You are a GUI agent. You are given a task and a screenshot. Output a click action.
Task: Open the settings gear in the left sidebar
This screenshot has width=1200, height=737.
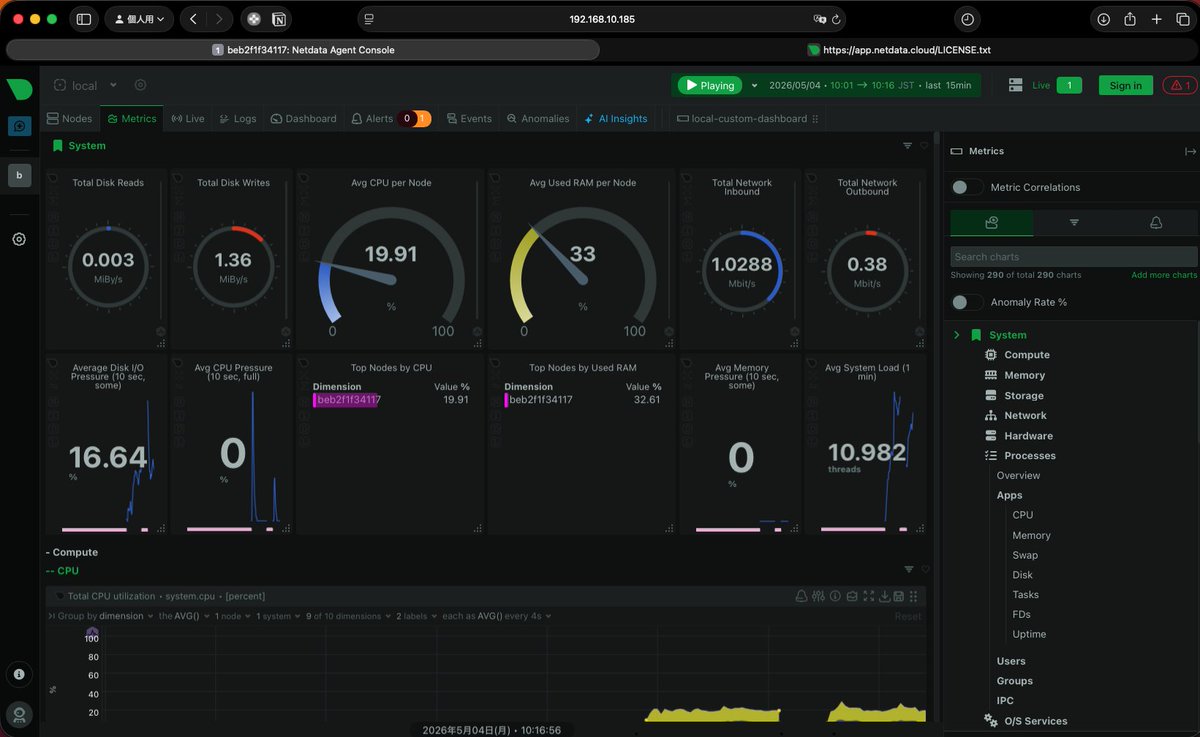19,239
